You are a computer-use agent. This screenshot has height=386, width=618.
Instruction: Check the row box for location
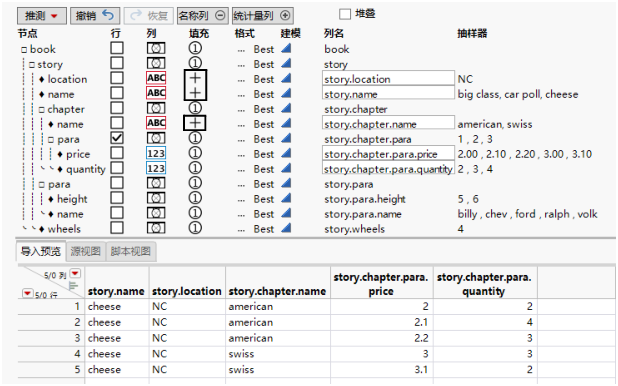(x=117, y=78)
